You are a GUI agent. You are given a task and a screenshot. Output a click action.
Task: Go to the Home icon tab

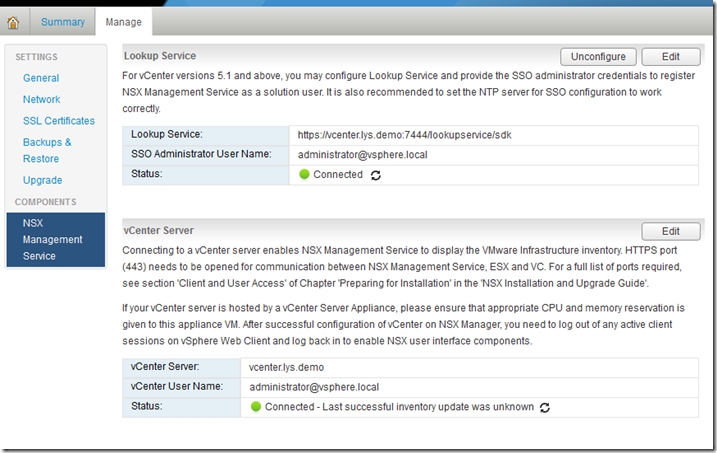point(13,22)
